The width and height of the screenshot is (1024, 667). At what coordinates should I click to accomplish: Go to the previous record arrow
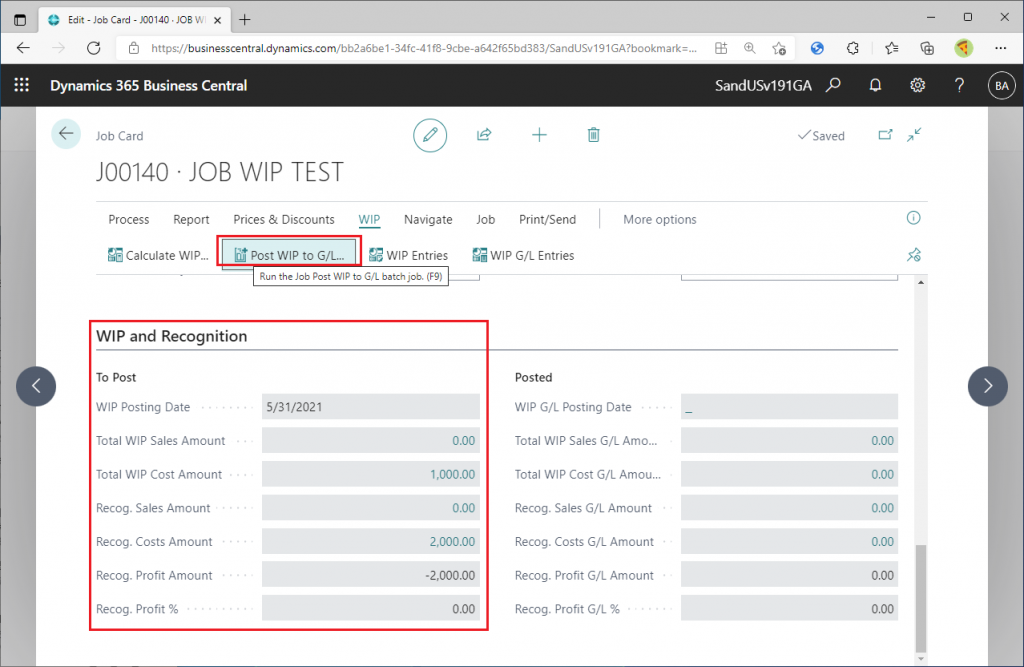(36, 386)
